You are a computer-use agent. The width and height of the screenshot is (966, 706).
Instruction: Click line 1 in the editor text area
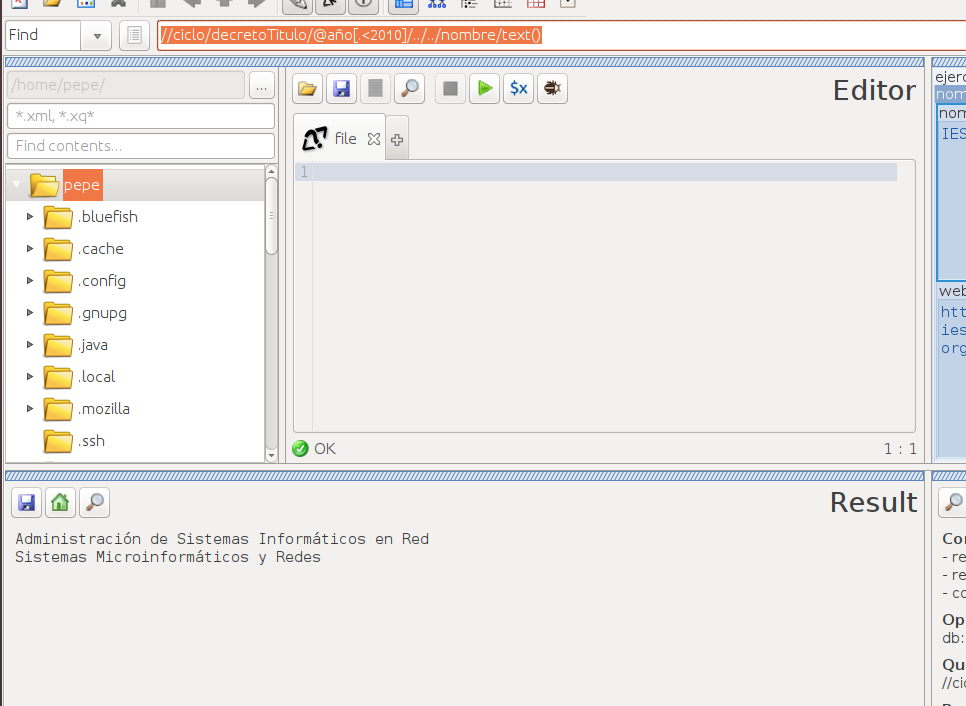pyautogui.click(x=604, y=172)
